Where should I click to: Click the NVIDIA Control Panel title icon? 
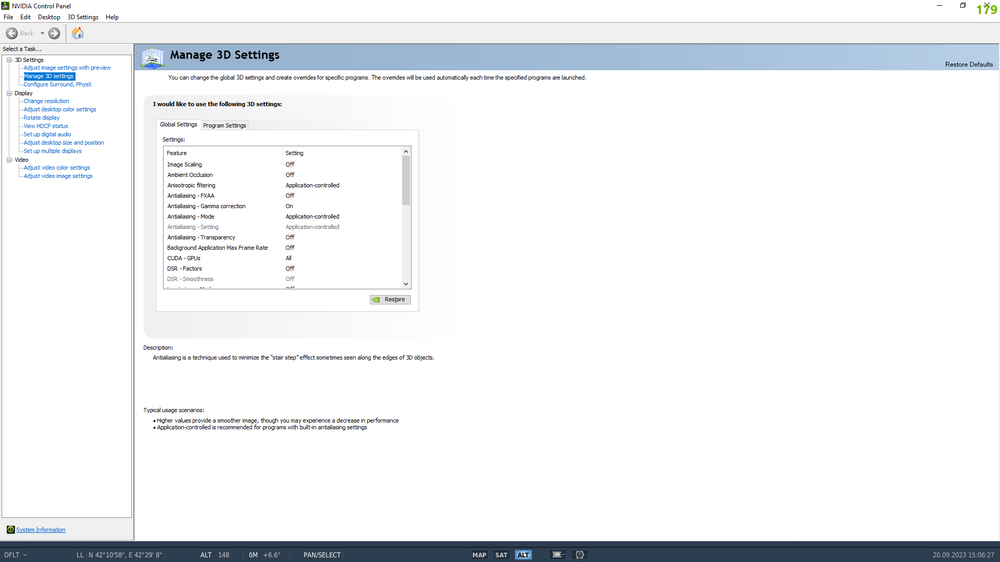(x=5, y=6)
